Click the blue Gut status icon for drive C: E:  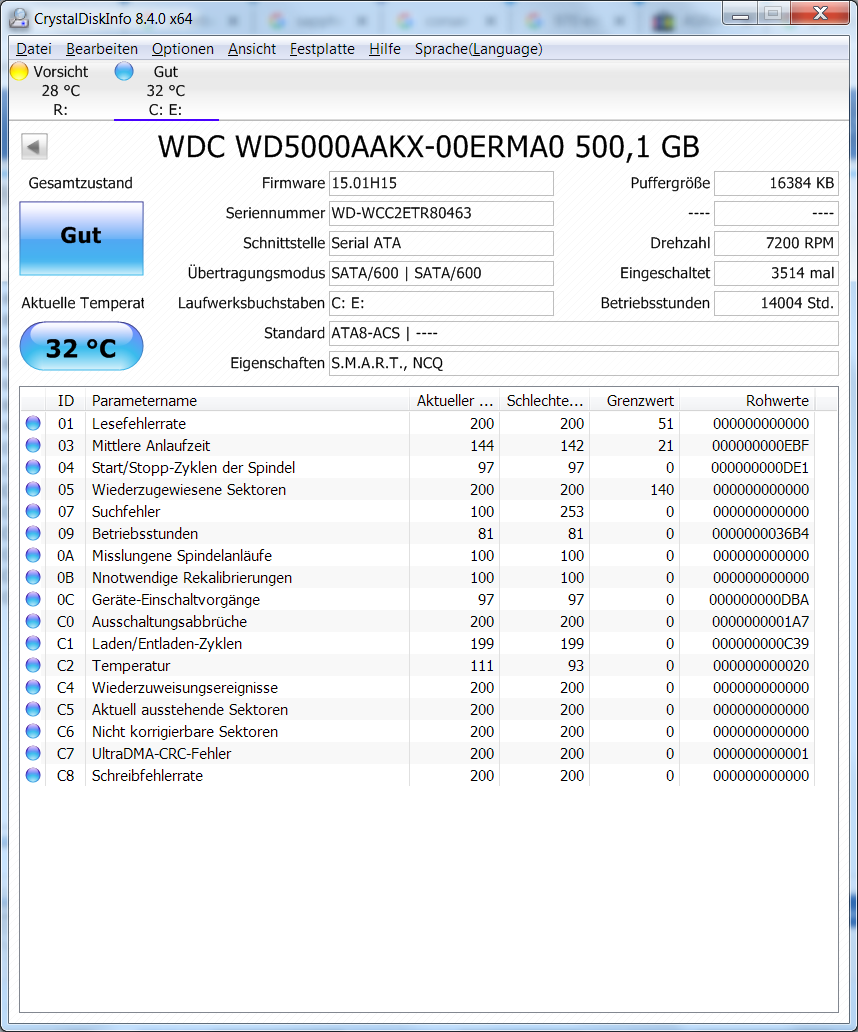(x=124, y=71)
